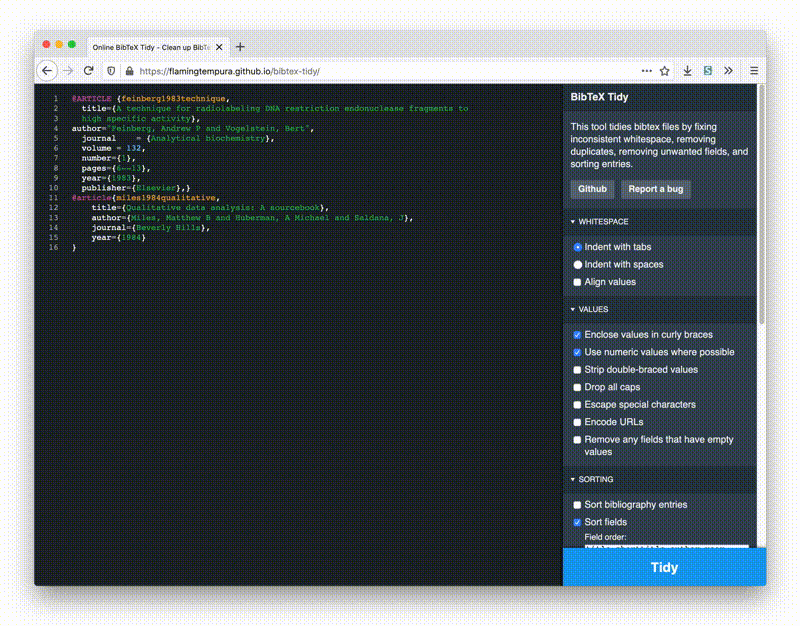The image size is (800, 626).
Task: Close the Online BibTeX Tidy tab
Action: (219, 47)
